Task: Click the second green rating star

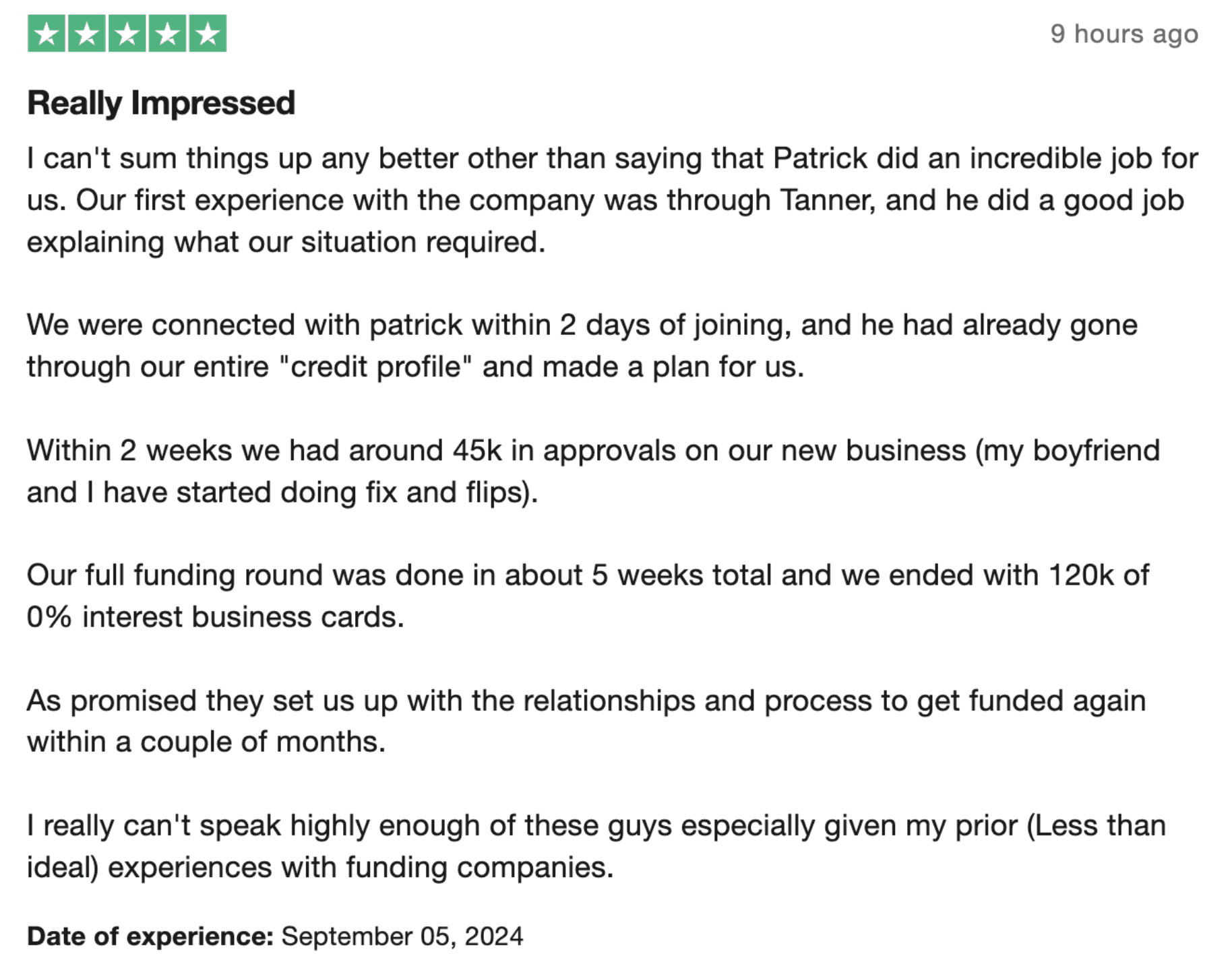Action: (x=87, y=33)
